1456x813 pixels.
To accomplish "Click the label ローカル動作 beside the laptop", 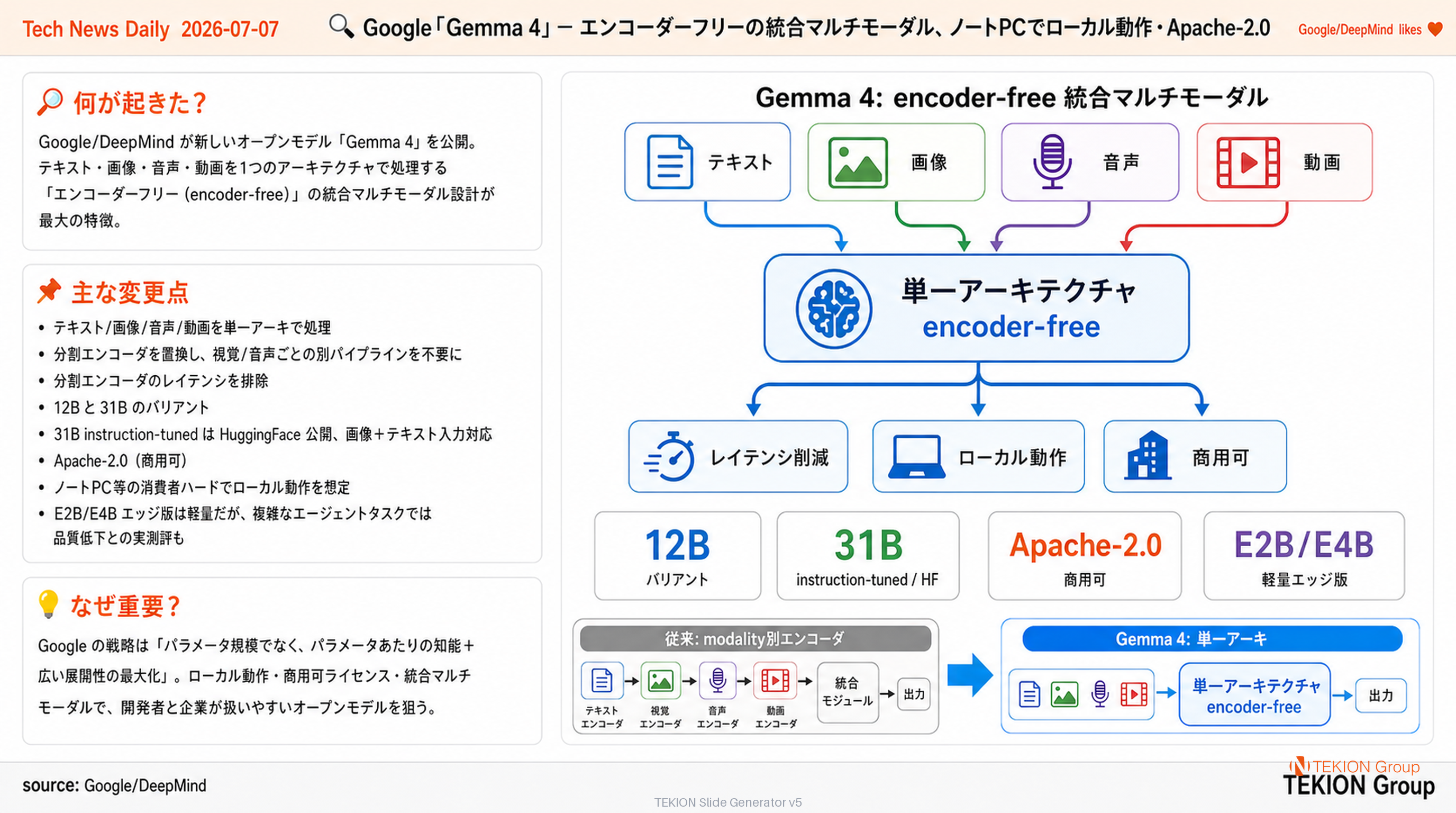I will click(1012, 457).
